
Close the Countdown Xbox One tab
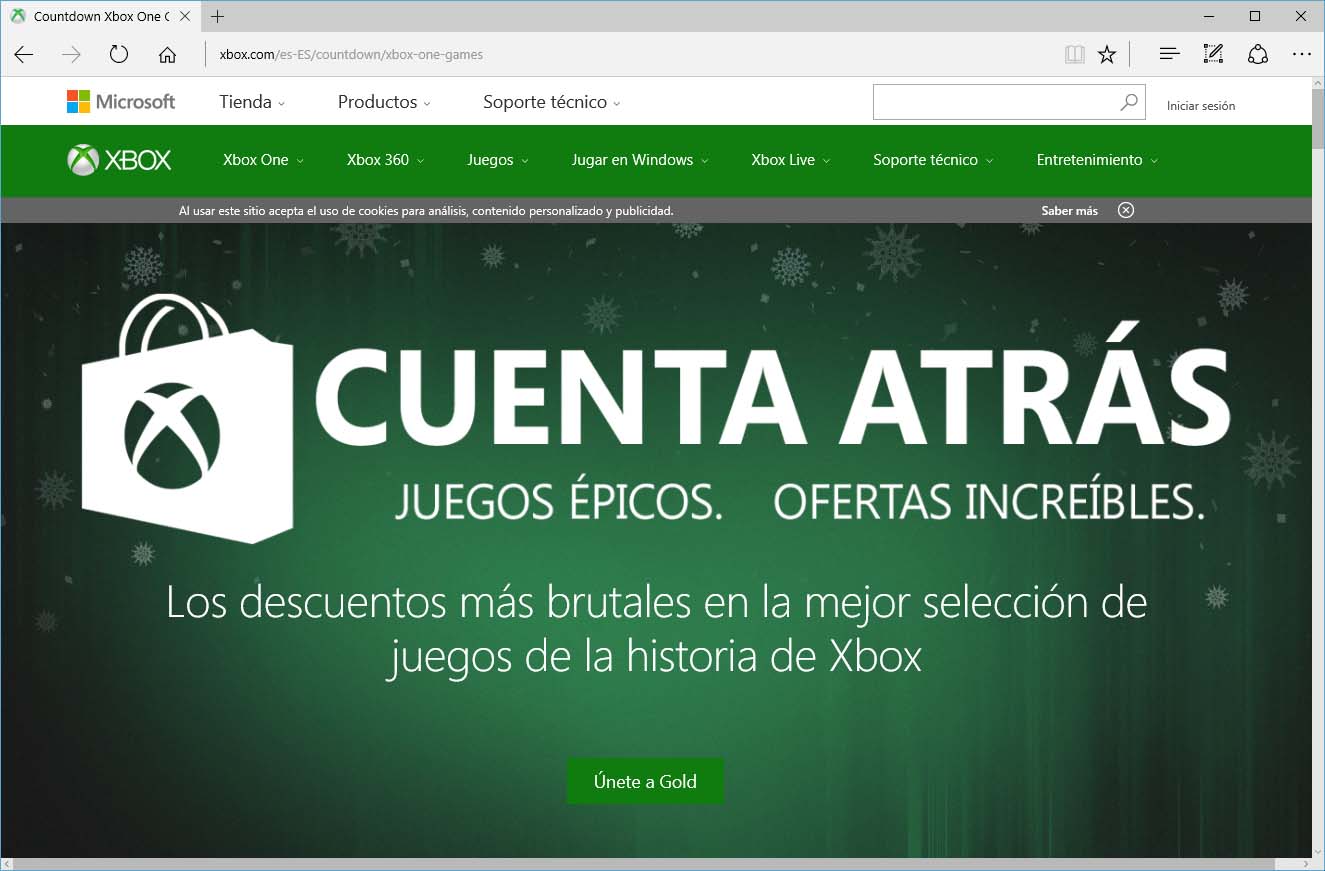click(x=185, y=16)
